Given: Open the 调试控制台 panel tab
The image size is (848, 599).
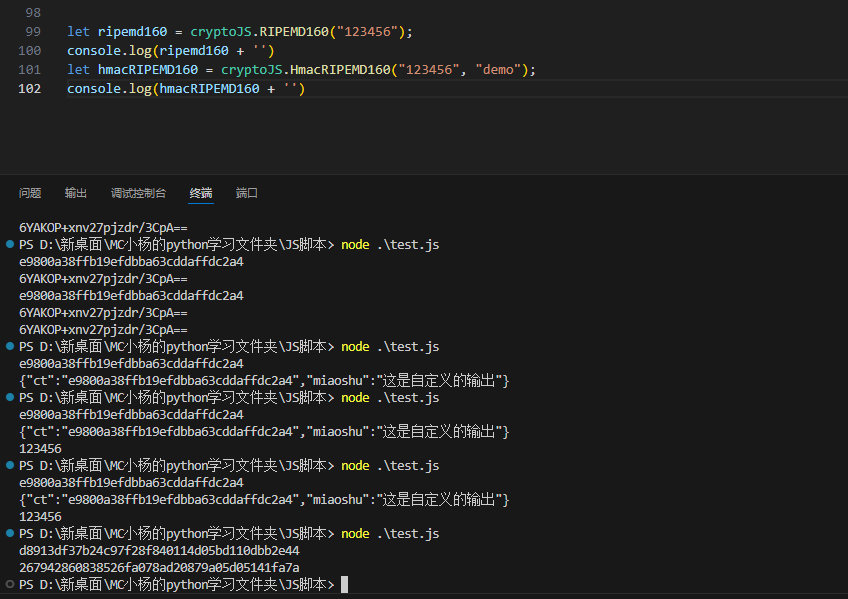Looking at the screenshot, I should pyautogui.click(x=138, y=193).
